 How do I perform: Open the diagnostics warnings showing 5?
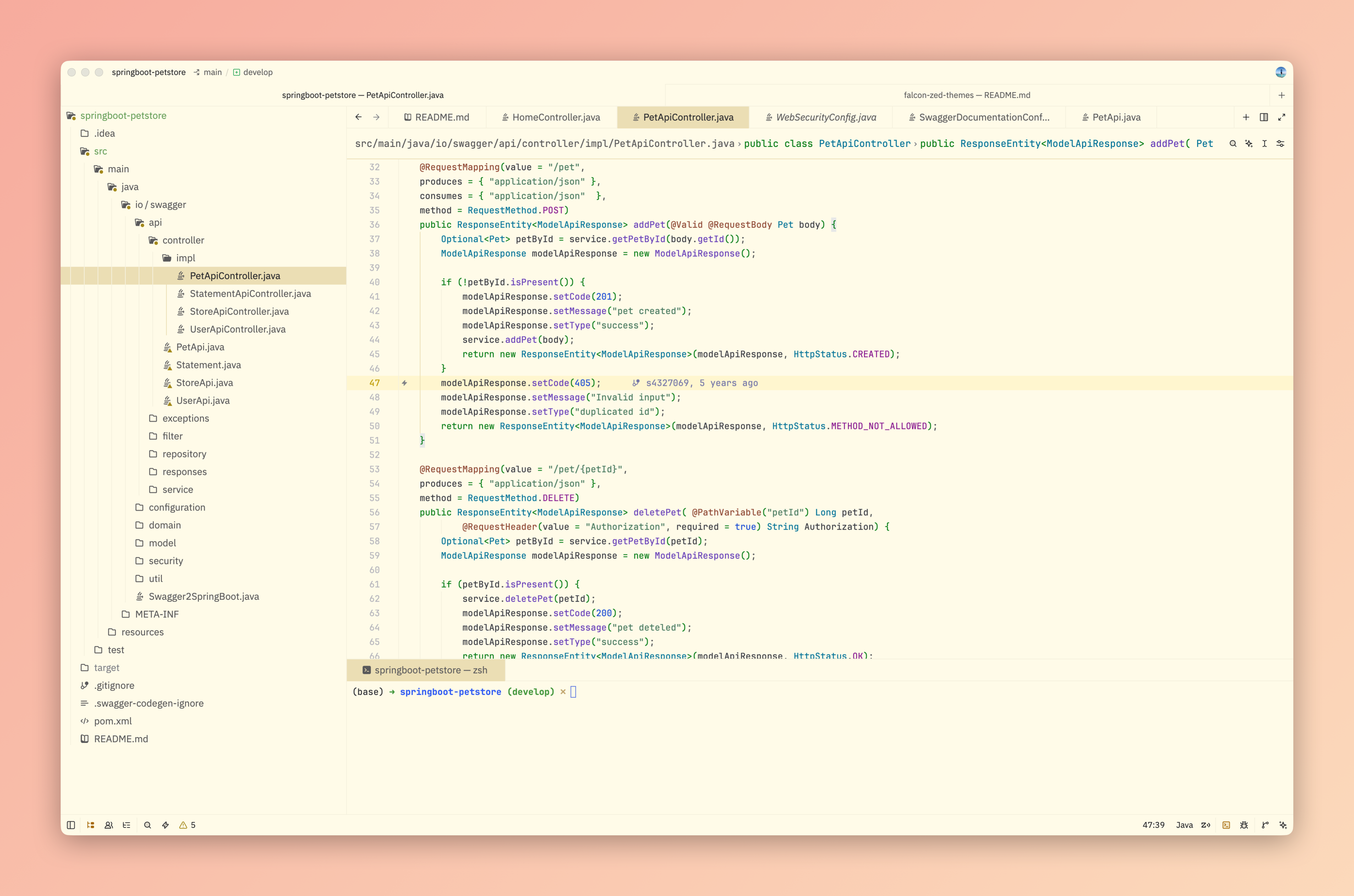tap(187, 824)
